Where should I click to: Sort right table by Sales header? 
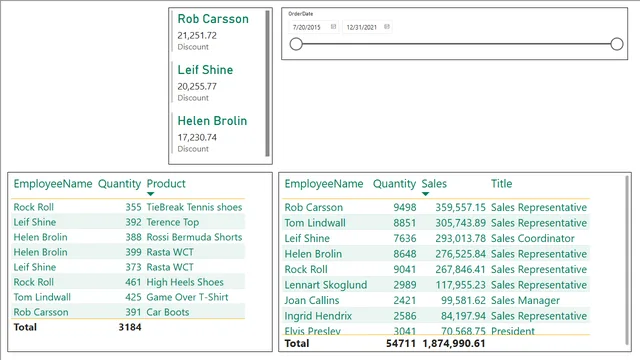pos(434,184)
